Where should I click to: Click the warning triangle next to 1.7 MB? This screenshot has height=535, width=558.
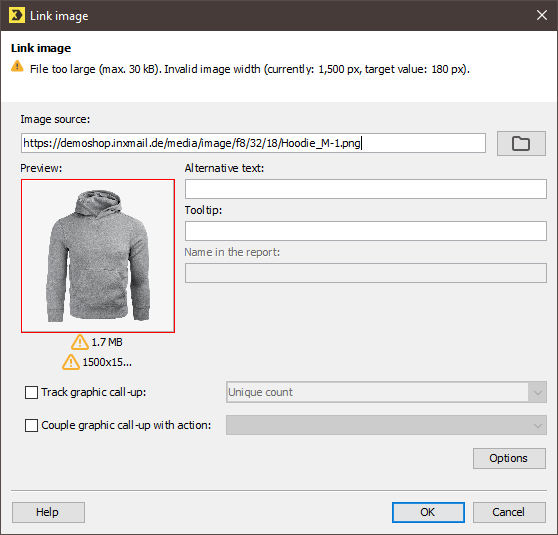(79, 342)
